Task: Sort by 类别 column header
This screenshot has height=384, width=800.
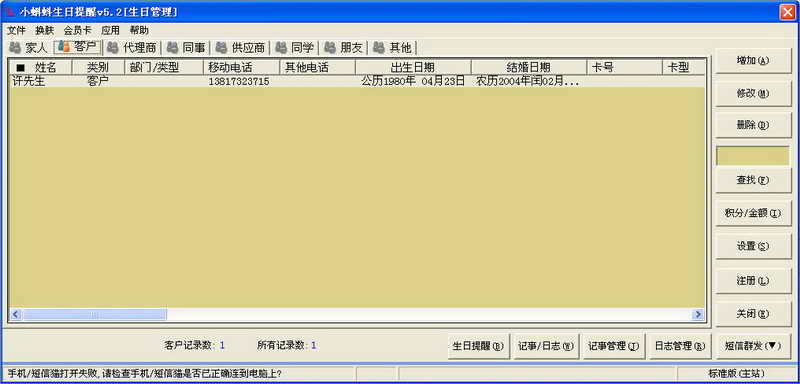Action: (x=98, y=67)
